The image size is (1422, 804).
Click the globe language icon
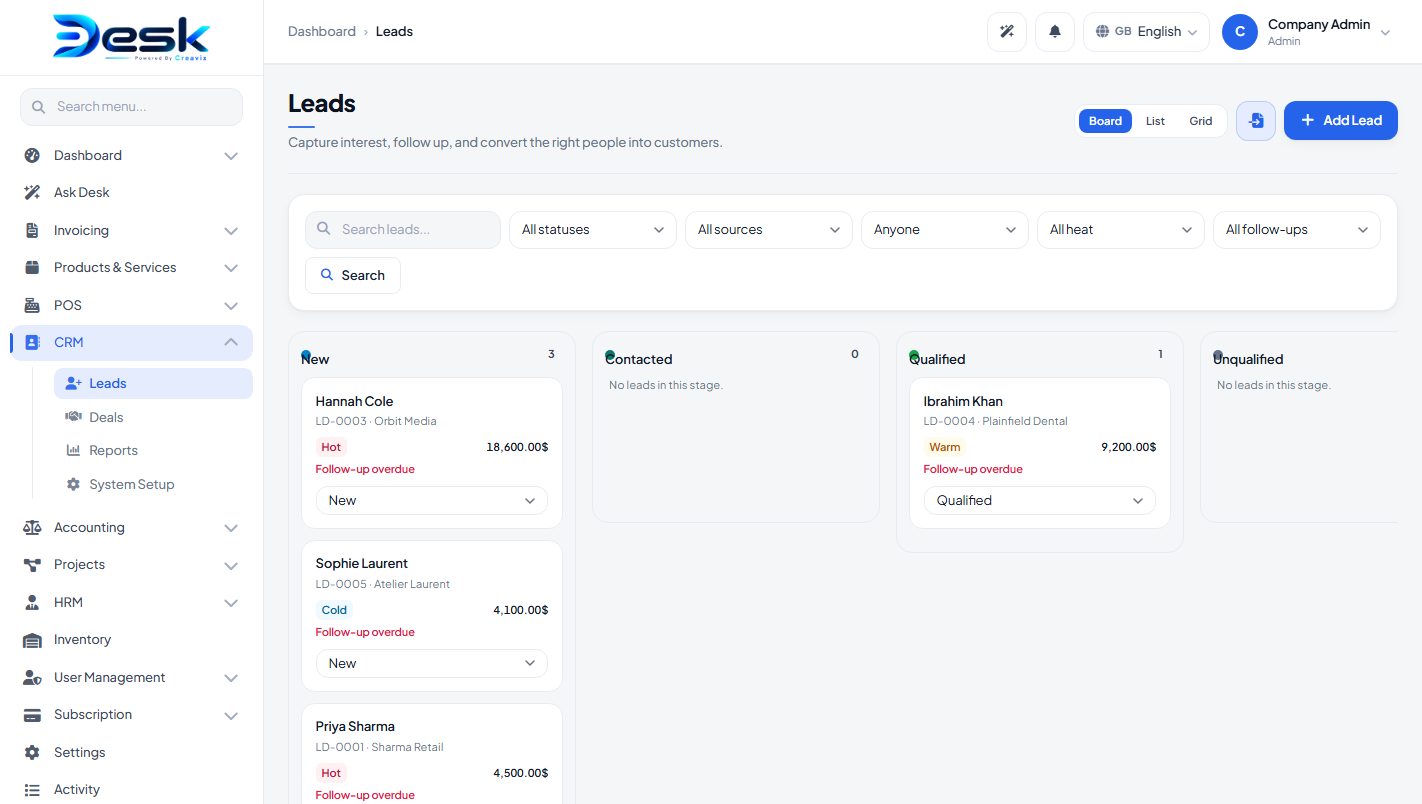(x=1103, y=31)
